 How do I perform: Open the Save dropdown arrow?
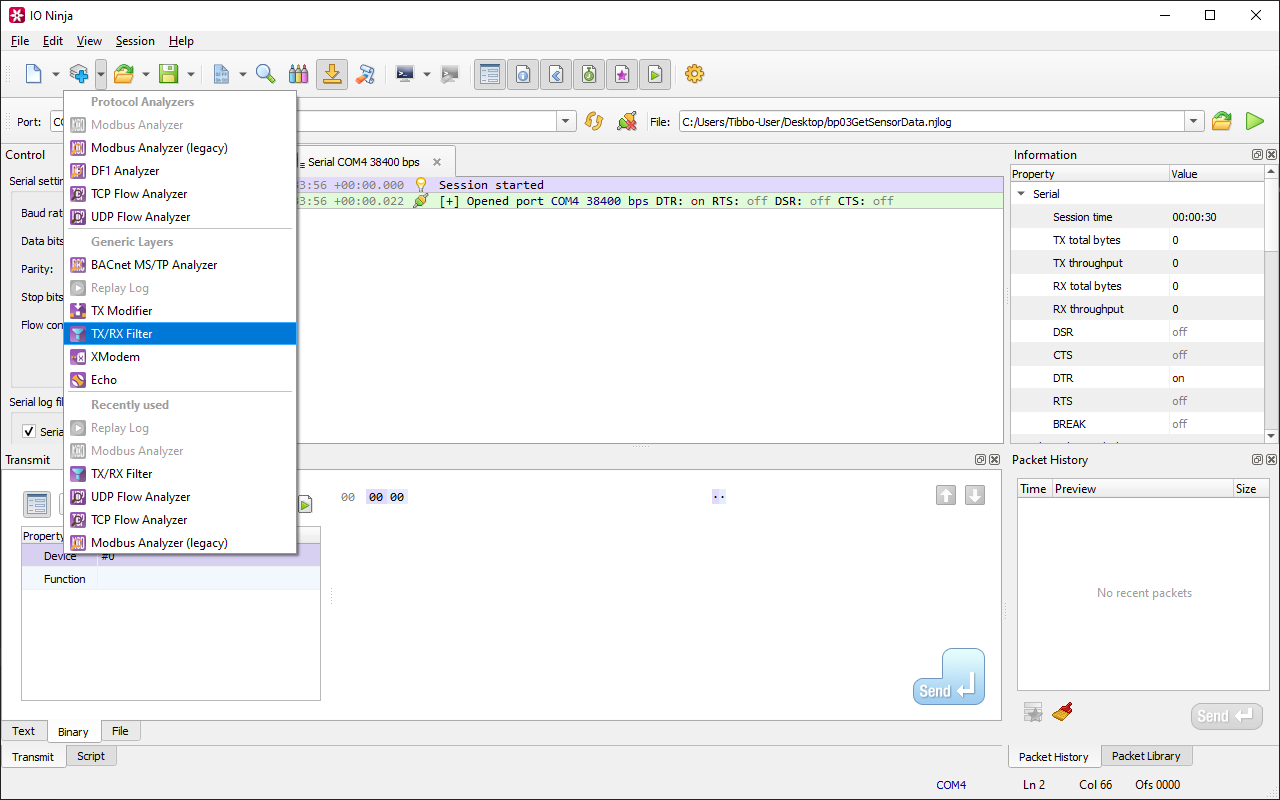191,74
